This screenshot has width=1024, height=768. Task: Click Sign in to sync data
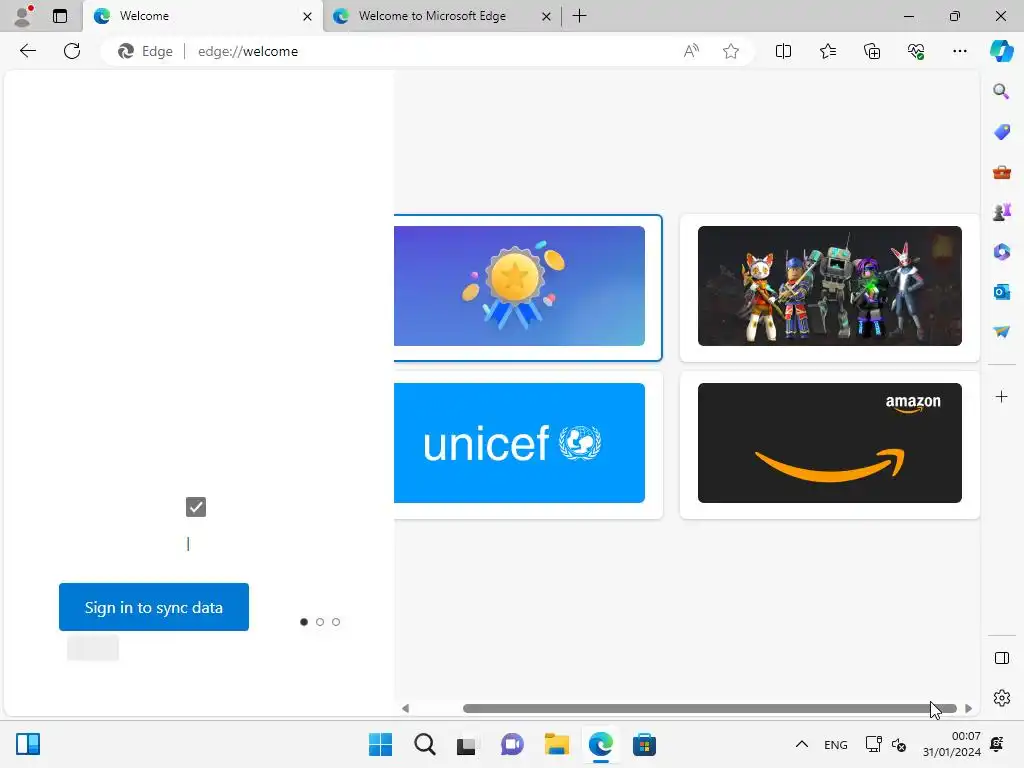coord(153,607)
